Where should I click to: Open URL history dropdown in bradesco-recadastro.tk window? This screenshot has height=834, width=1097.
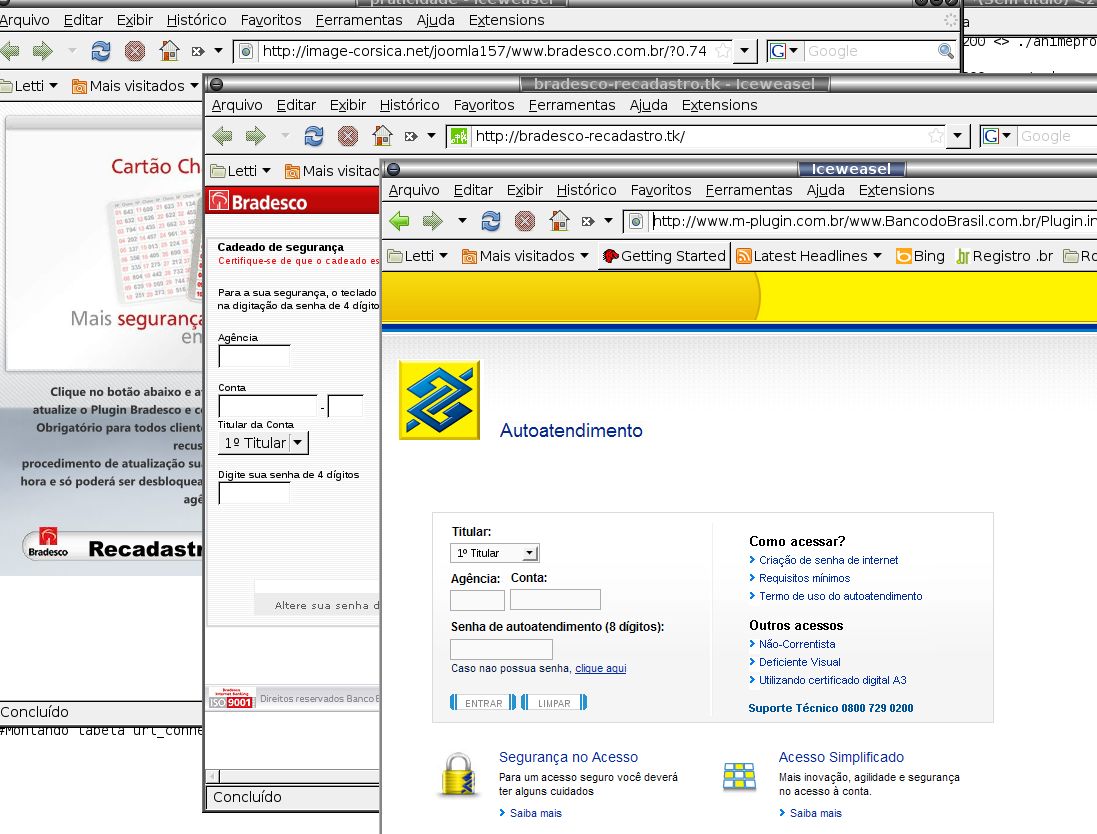(x=958, y=136)
